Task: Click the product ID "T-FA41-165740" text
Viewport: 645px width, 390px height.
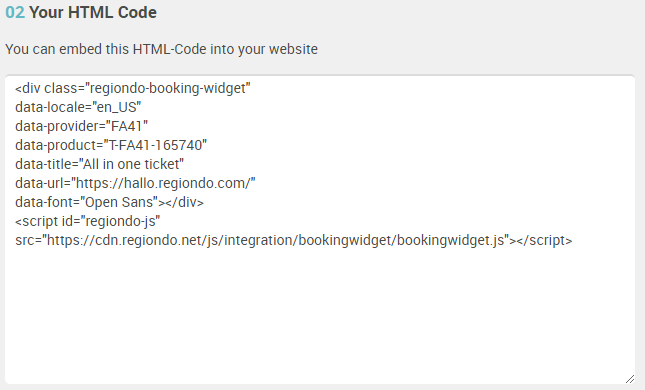Action: pyautogui.click(x=157, y=145)
